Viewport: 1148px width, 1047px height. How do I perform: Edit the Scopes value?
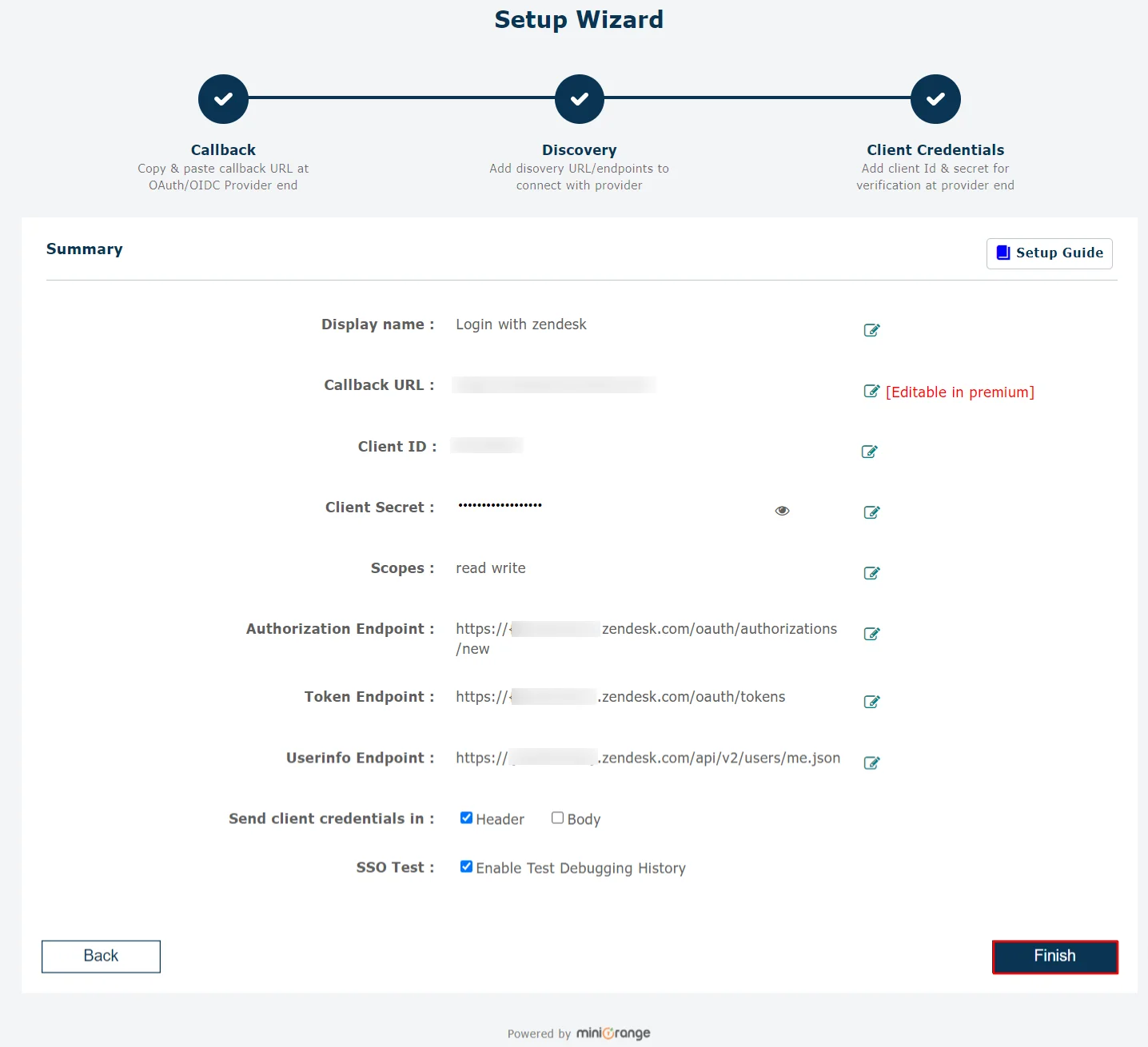click(x=871, y=573)
